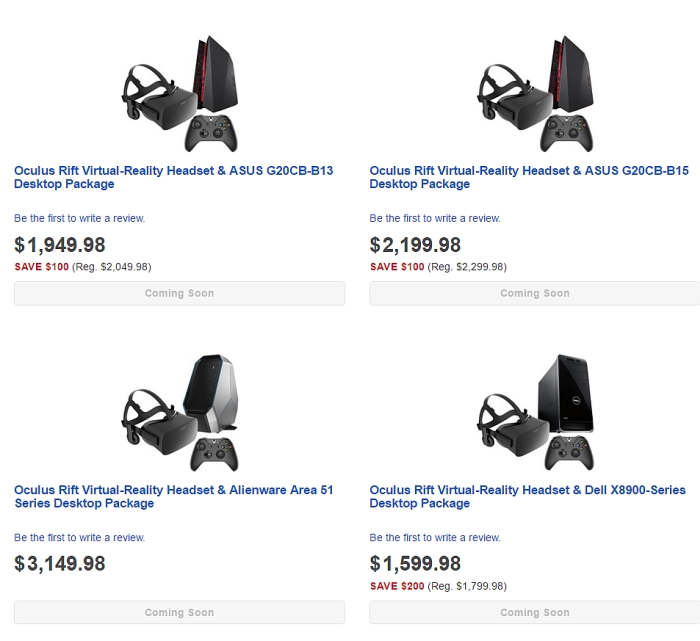Screen dimensions: 700x641
Task: Click the $2,199.98 price
Action: coord(415,245)
